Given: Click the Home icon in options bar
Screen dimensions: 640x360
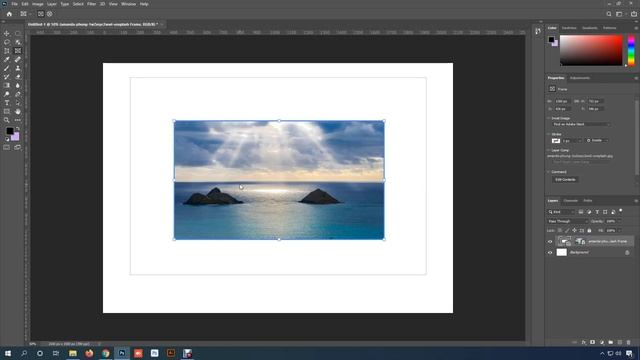Looking at the screenshot, I should coord(9,14).
